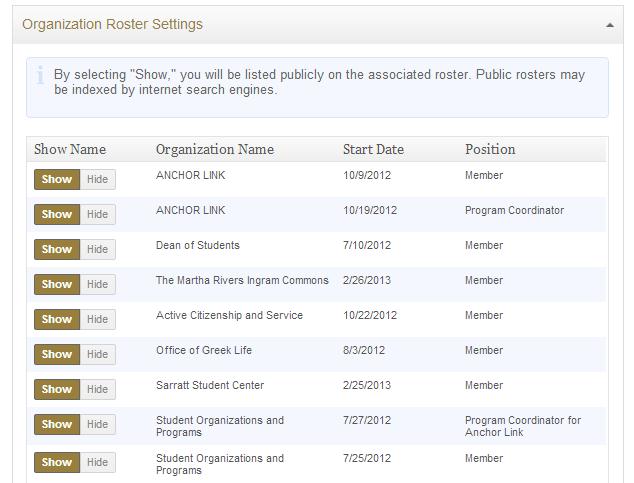Hide name for ANCHOR LINK Program Coordinator row
Viewport: 634px width, 483px height.
97,214
